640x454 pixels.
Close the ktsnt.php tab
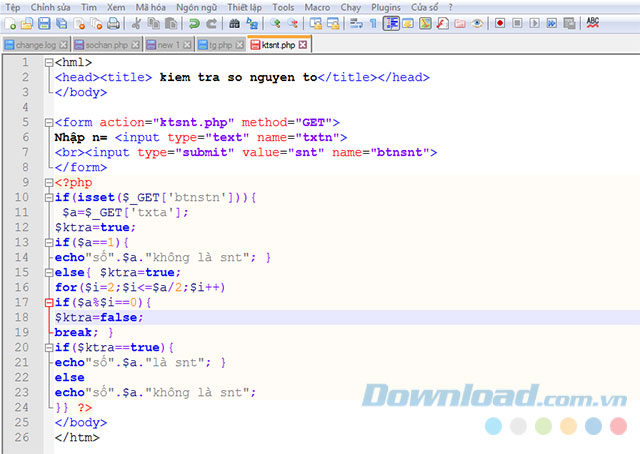tap(303, 44)
